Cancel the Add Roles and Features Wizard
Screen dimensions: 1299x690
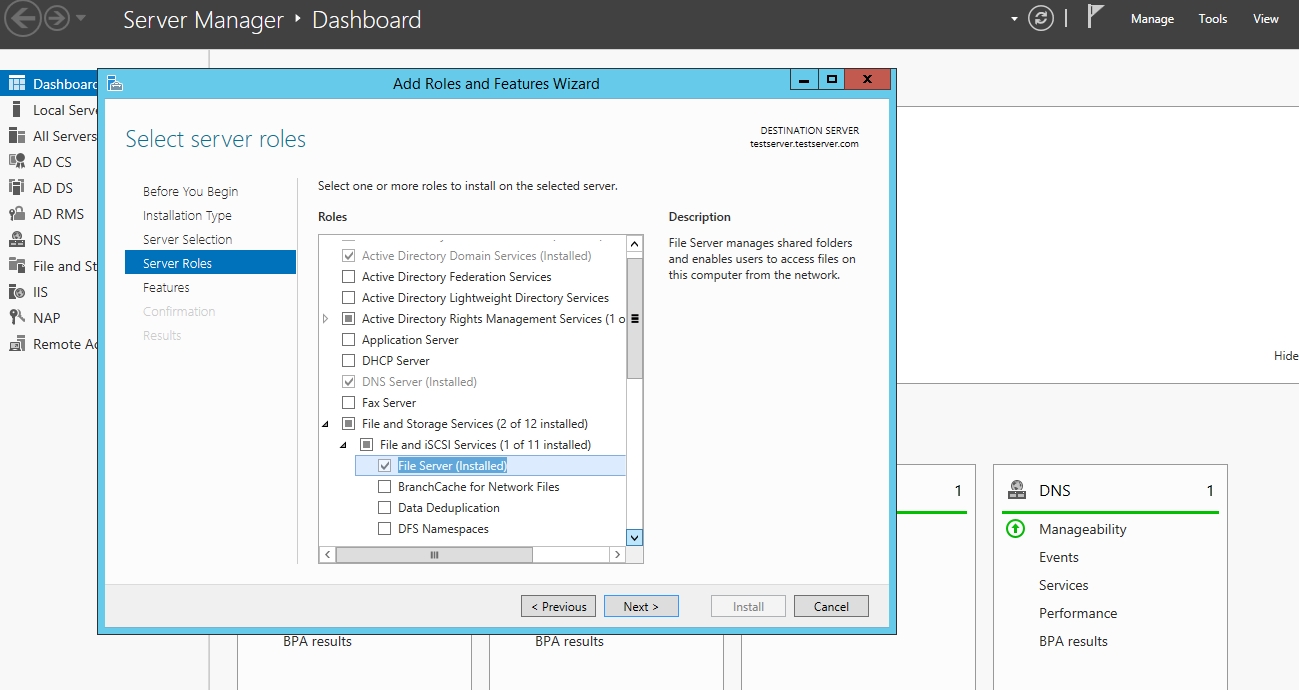[831, 606]
